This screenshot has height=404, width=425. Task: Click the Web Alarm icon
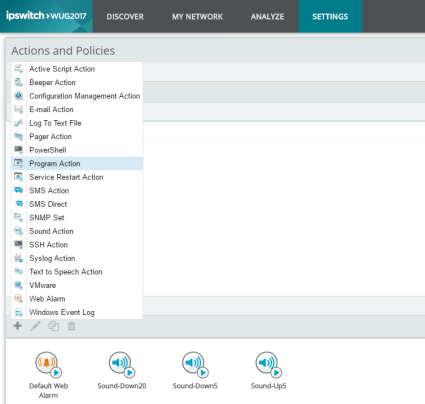coord(19,299)
